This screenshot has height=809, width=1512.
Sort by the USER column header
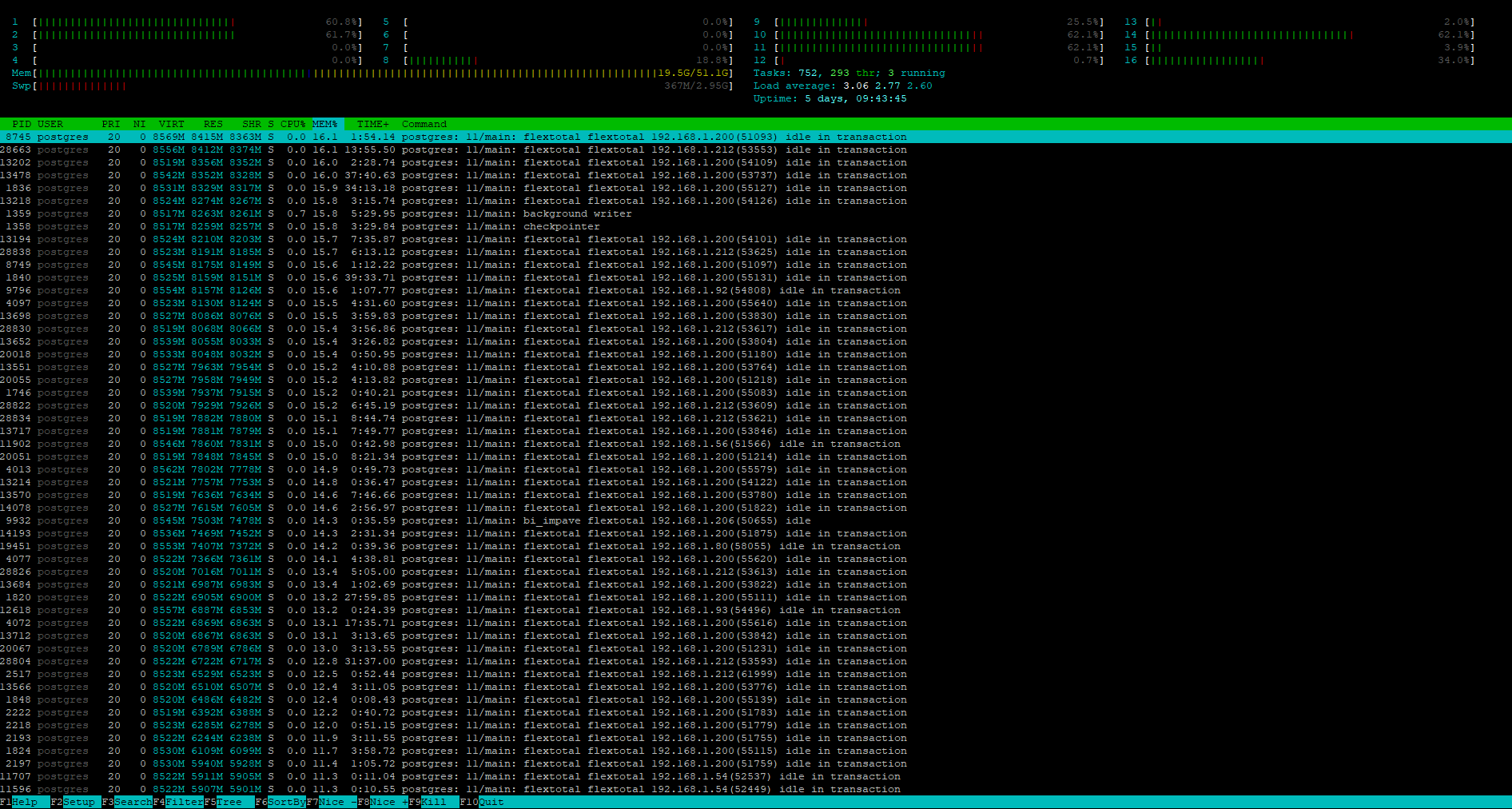coord(50,124)
